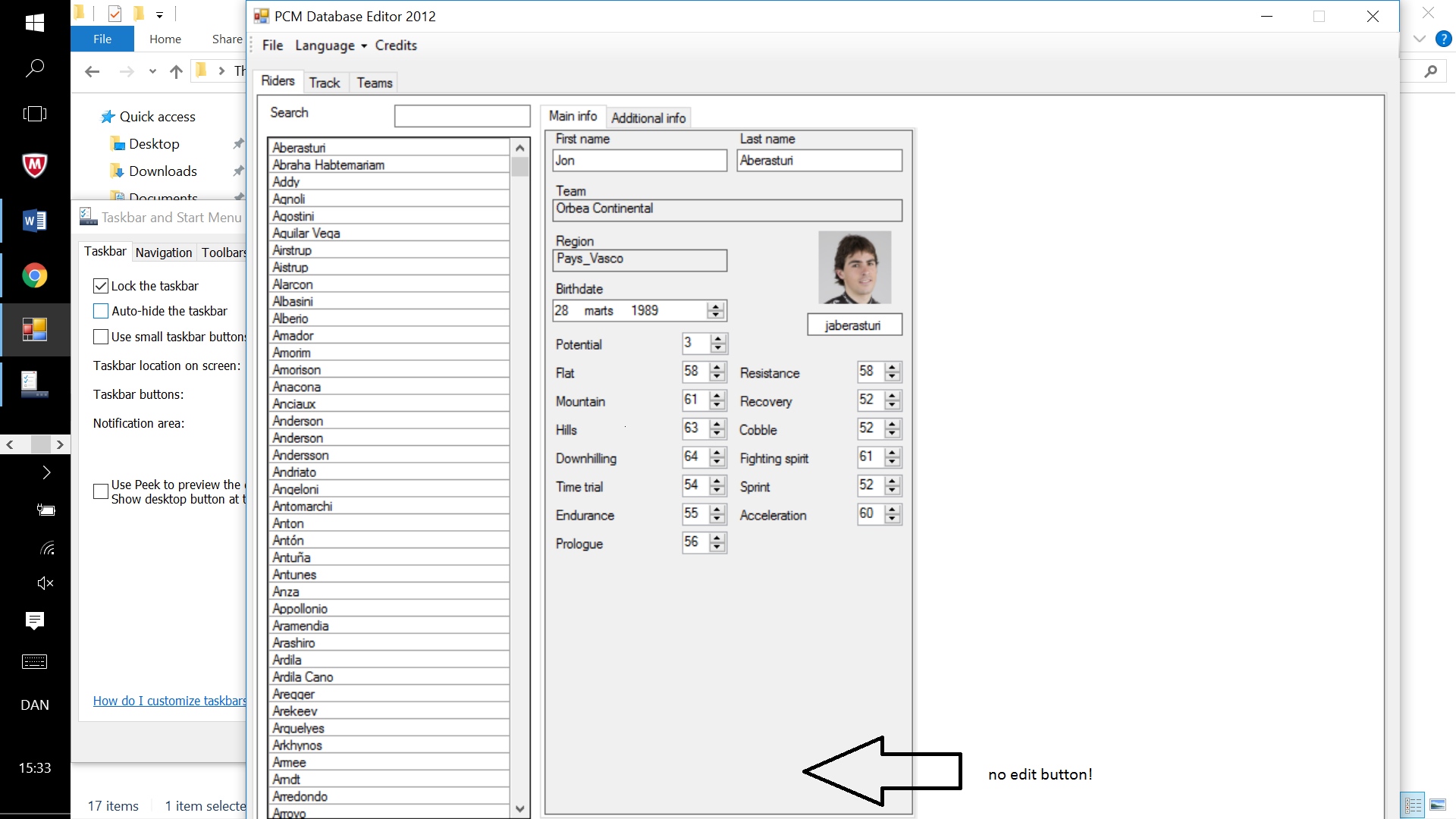
Task: Check Use small taskbar buttons
Action: click(x=101, y=337)
